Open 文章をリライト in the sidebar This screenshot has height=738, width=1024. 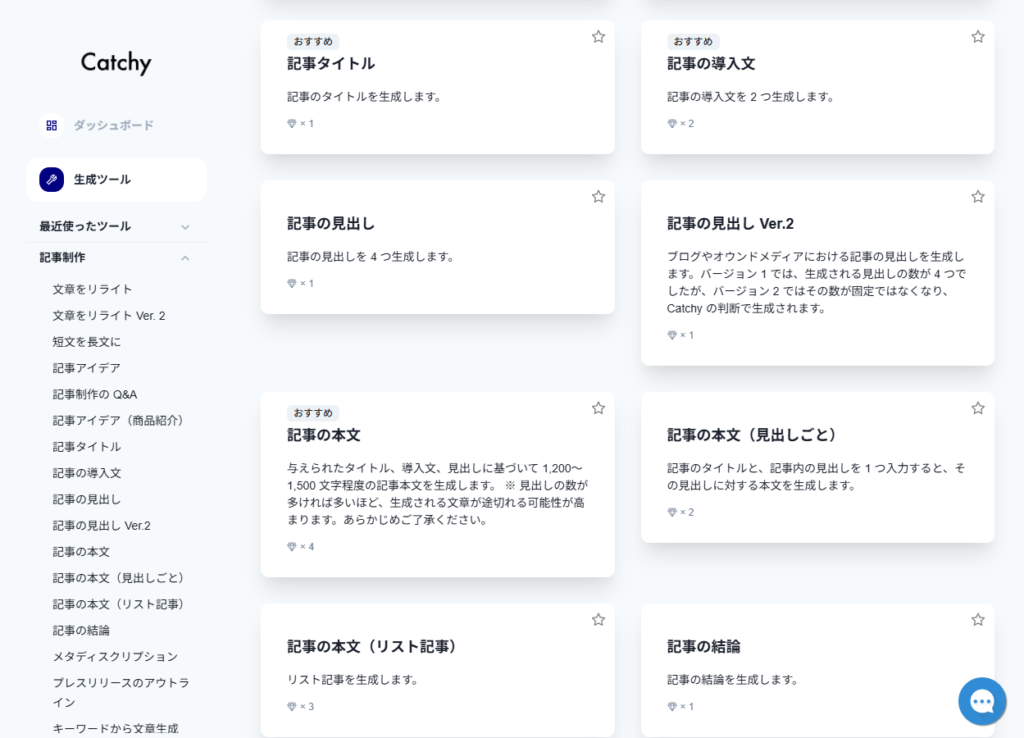point(93,289)
